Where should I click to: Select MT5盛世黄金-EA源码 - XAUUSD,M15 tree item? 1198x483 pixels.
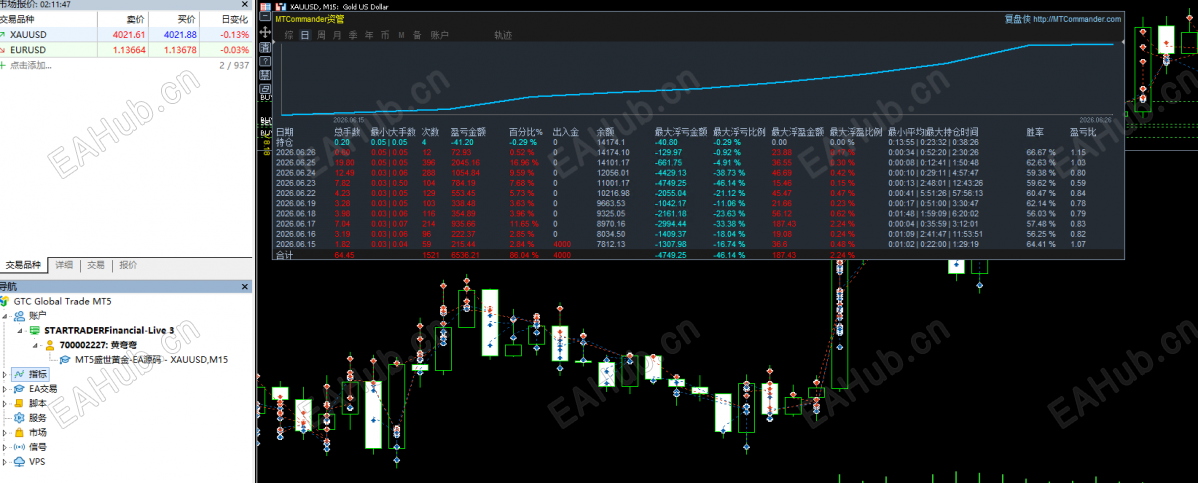(x=151, y=359)
